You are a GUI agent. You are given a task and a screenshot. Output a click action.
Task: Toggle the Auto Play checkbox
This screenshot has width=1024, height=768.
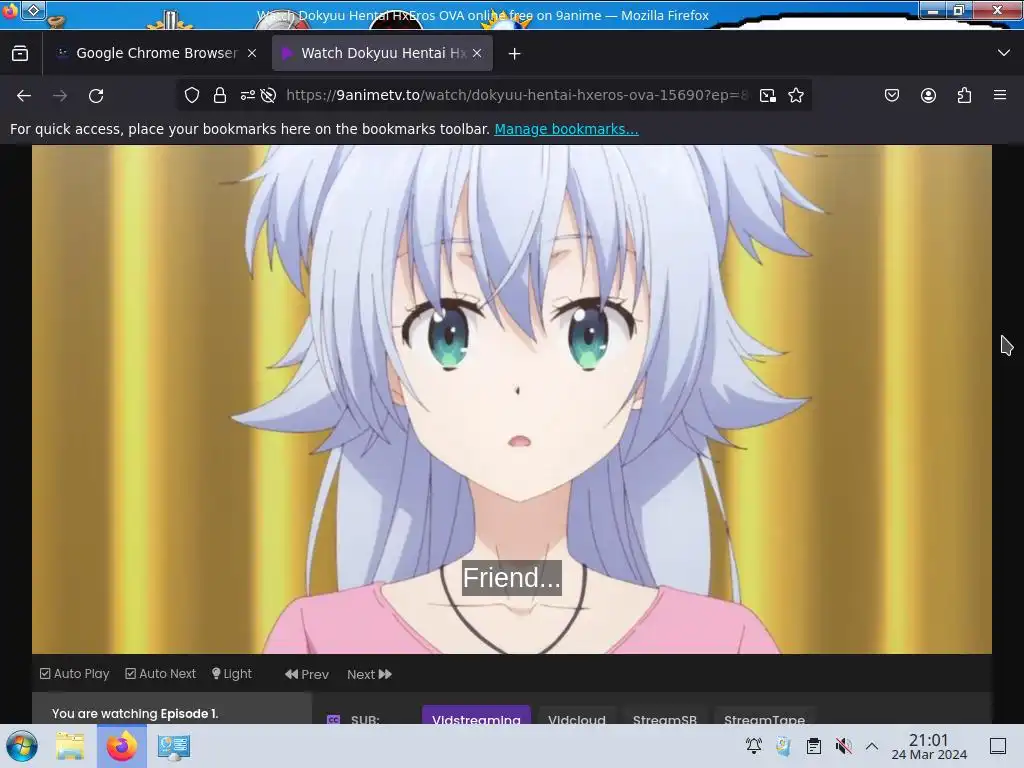[x=74, y=674]
